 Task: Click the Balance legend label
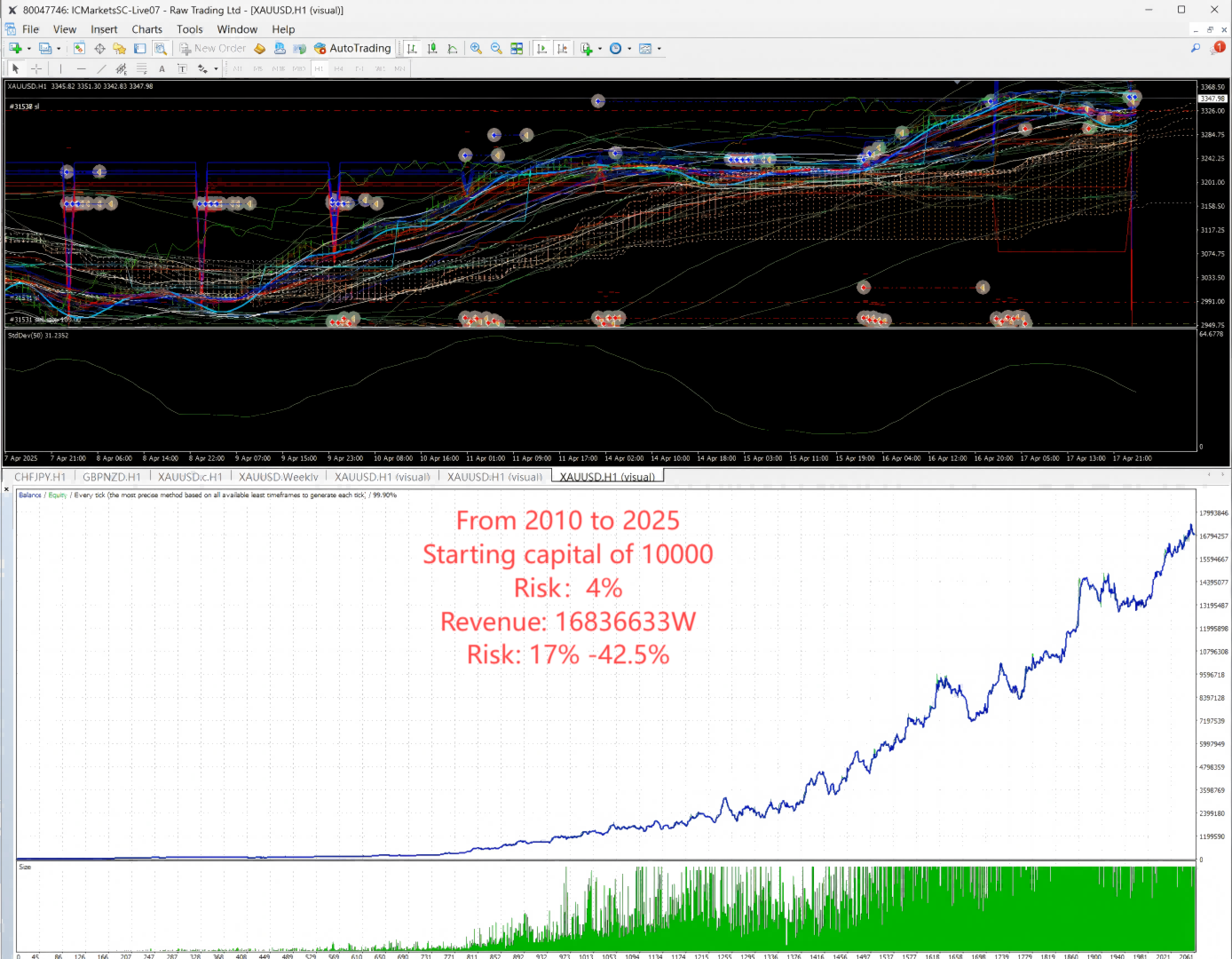pos(30,495)
